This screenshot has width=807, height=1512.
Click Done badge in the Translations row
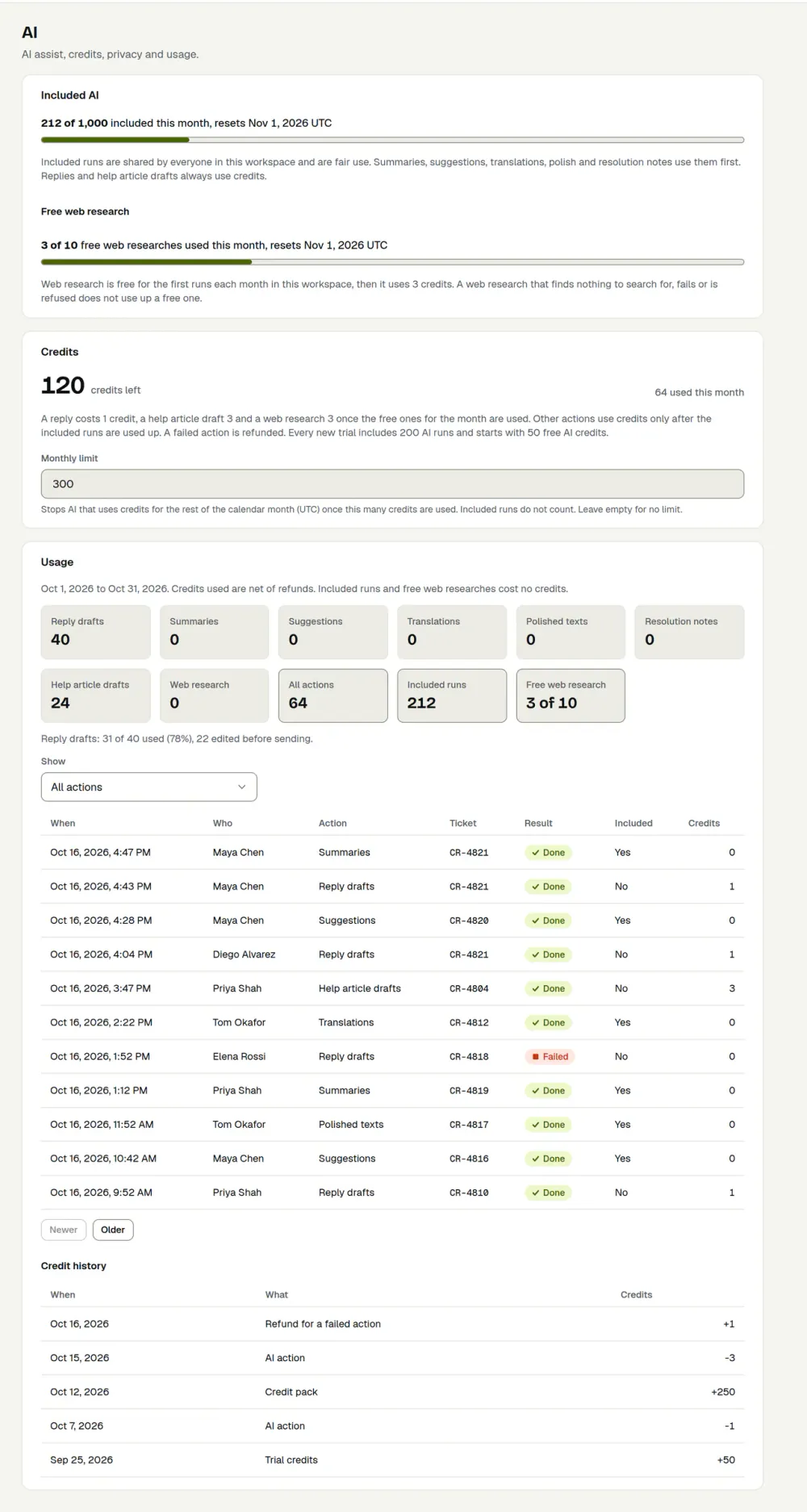coord(548,1022)
